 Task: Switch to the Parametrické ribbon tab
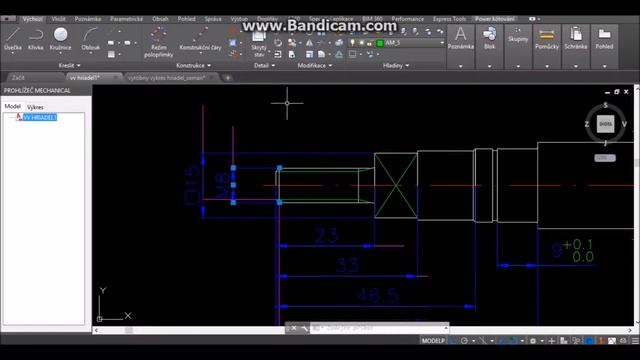click(x=127, y=19)
